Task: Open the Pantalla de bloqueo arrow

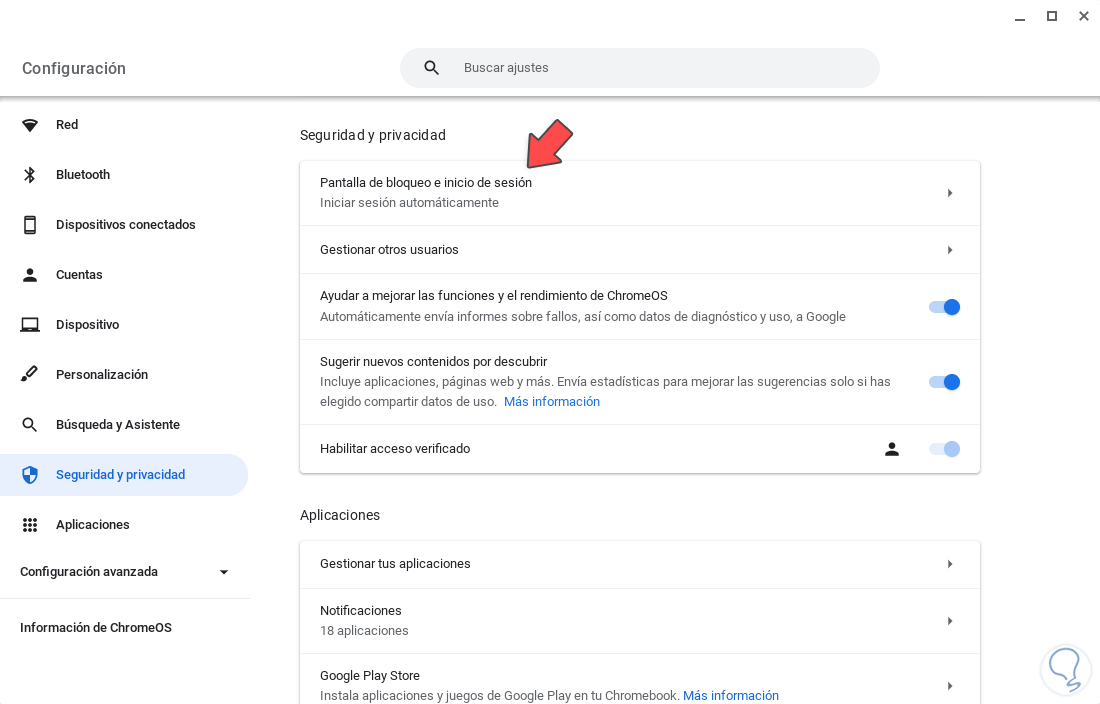Action: pyautogui.click(x=950, y=193)
